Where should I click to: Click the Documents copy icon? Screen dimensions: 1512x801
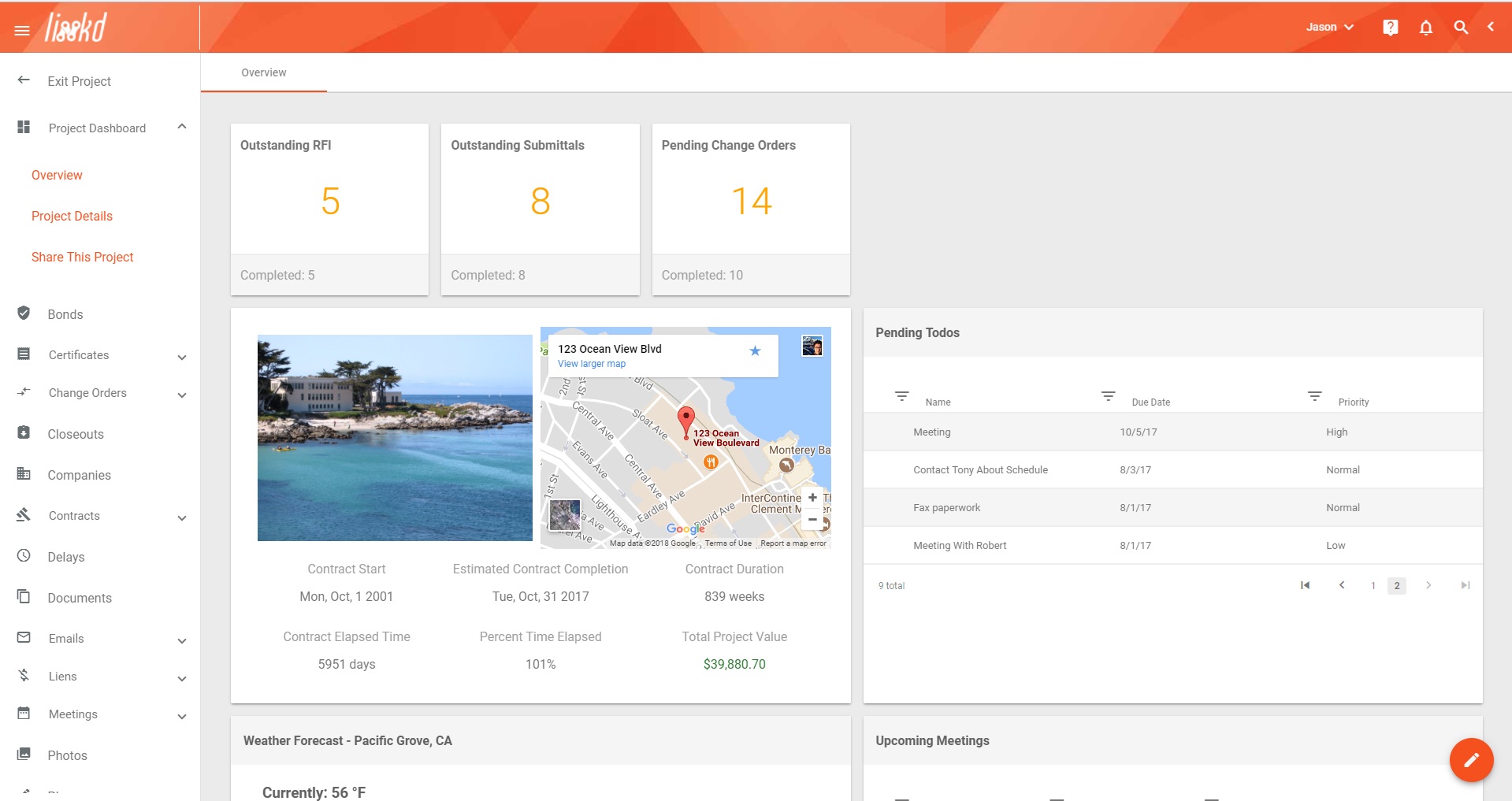(24, 596)
